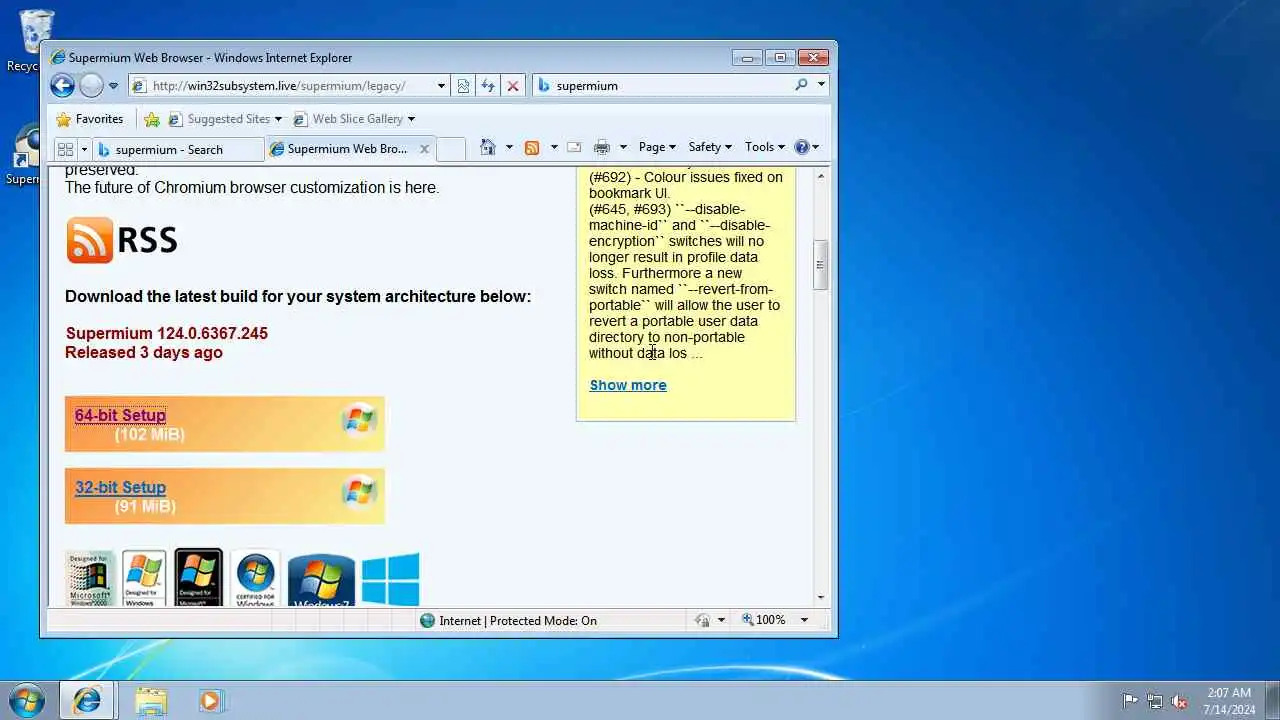Click the Windows 7 logo badge
1280x720 pixels.
pyautogui.click(x=321, y=580)
